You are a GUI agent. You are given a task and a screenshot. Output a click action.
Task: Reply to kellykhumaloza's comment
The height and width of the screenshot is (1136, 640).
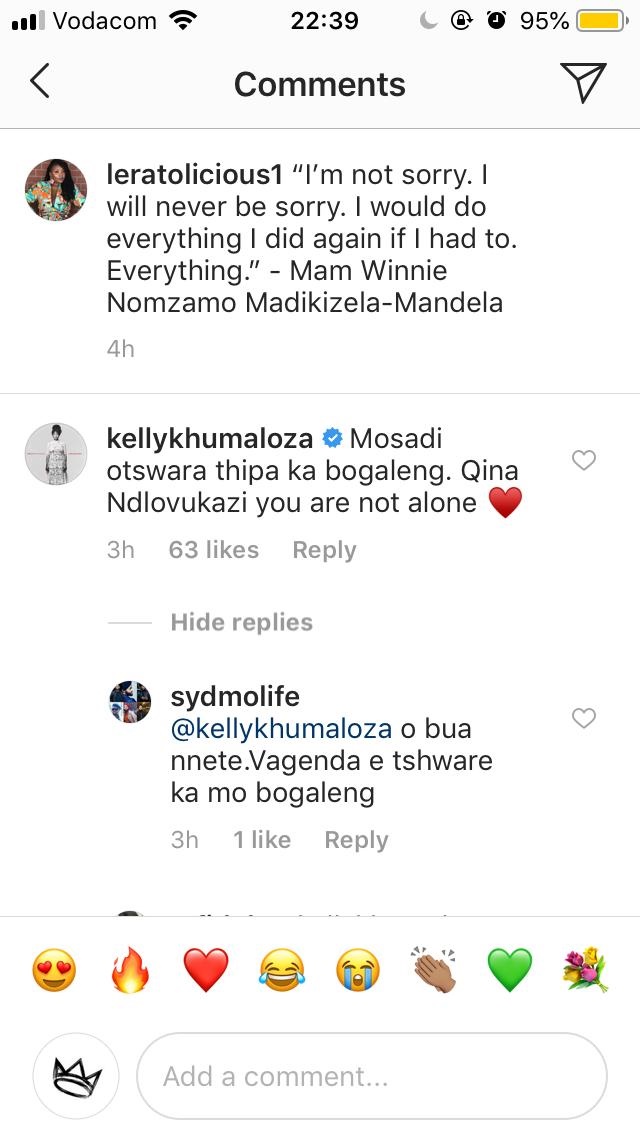[x=324, y=550]
